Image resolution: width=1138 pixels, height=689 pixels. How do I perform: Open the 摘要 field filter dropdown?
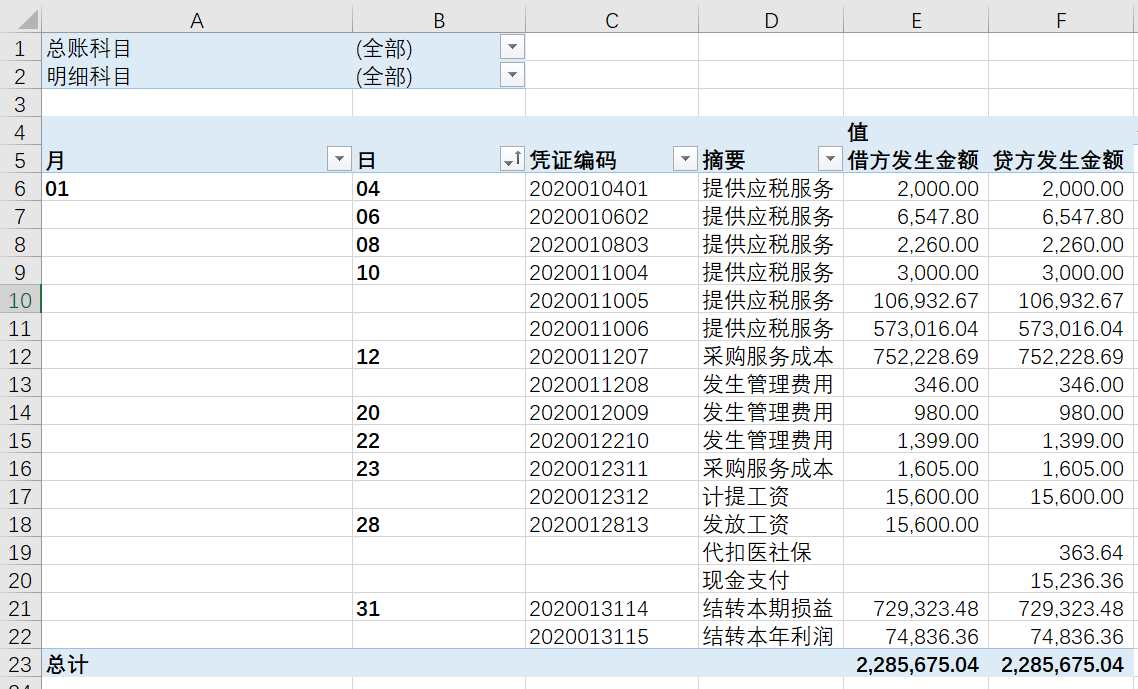(830, 159)
